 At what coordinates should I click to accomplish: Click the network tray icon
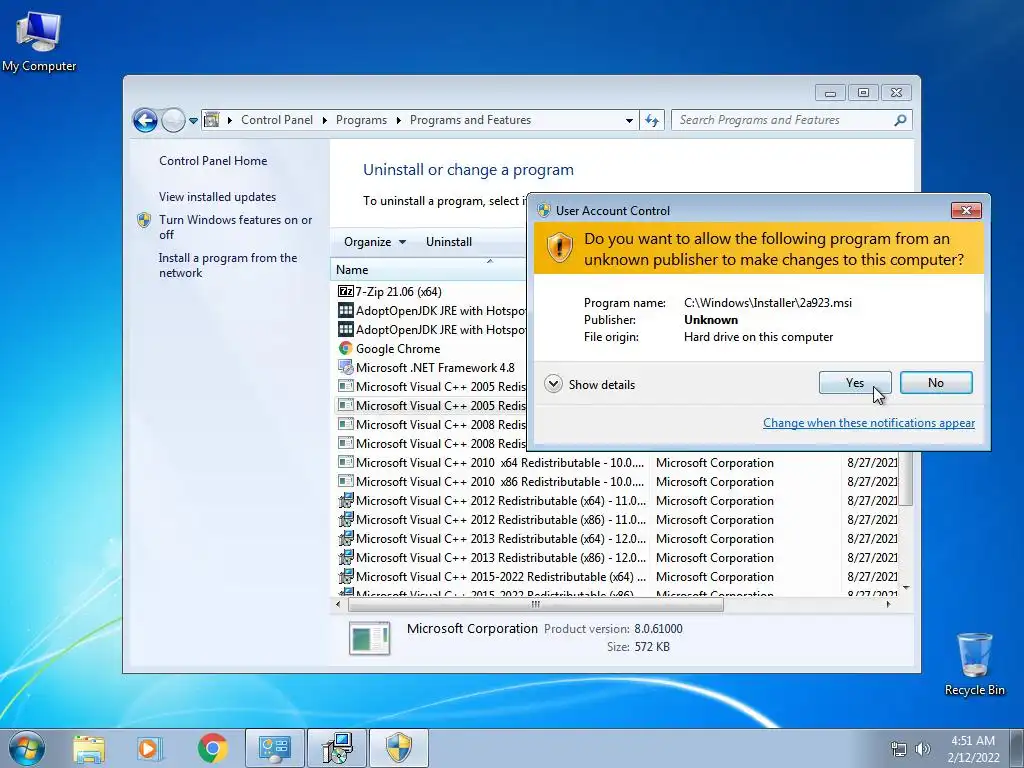pyautogui.click(x=899, y=749)
